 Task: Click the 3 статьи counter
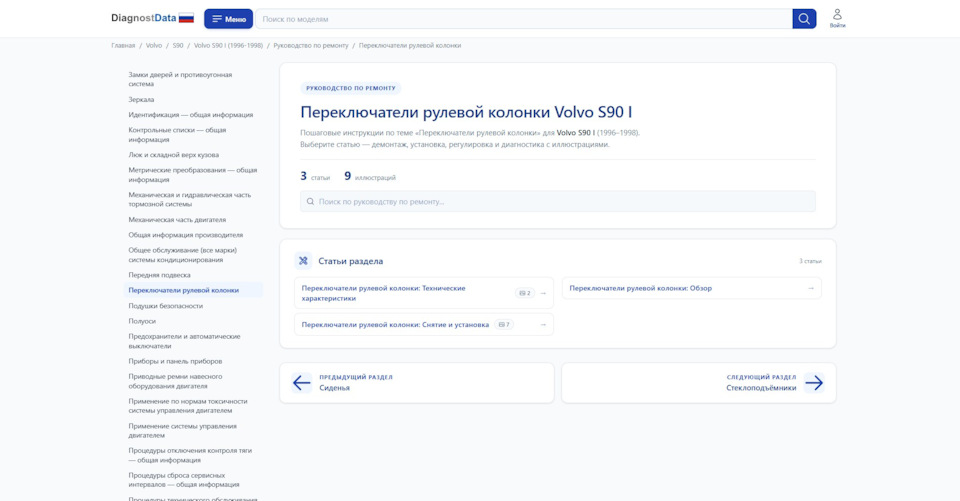point(315,176)
